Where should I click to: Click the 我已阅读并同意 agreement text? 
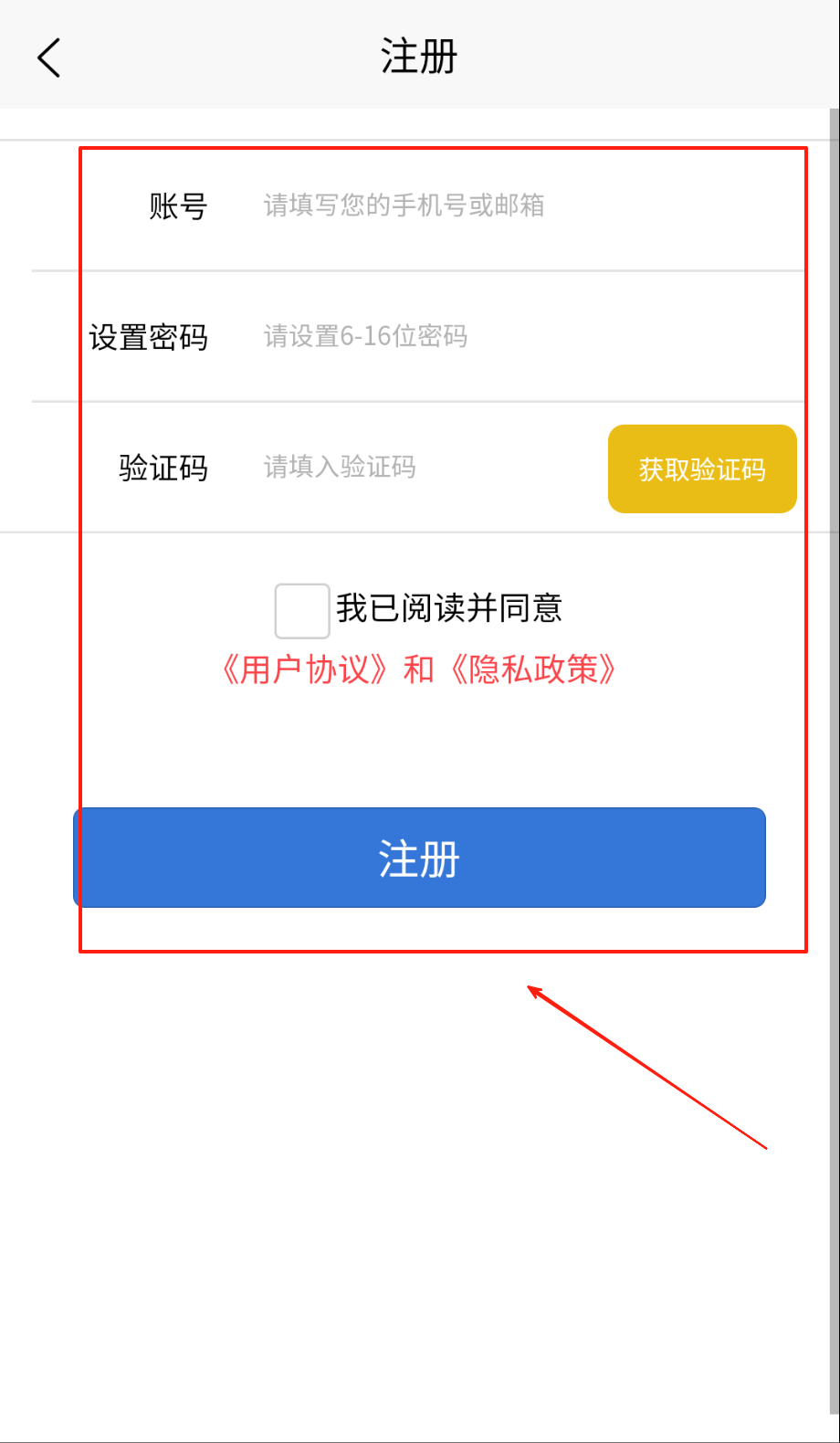tap(449, 608)
